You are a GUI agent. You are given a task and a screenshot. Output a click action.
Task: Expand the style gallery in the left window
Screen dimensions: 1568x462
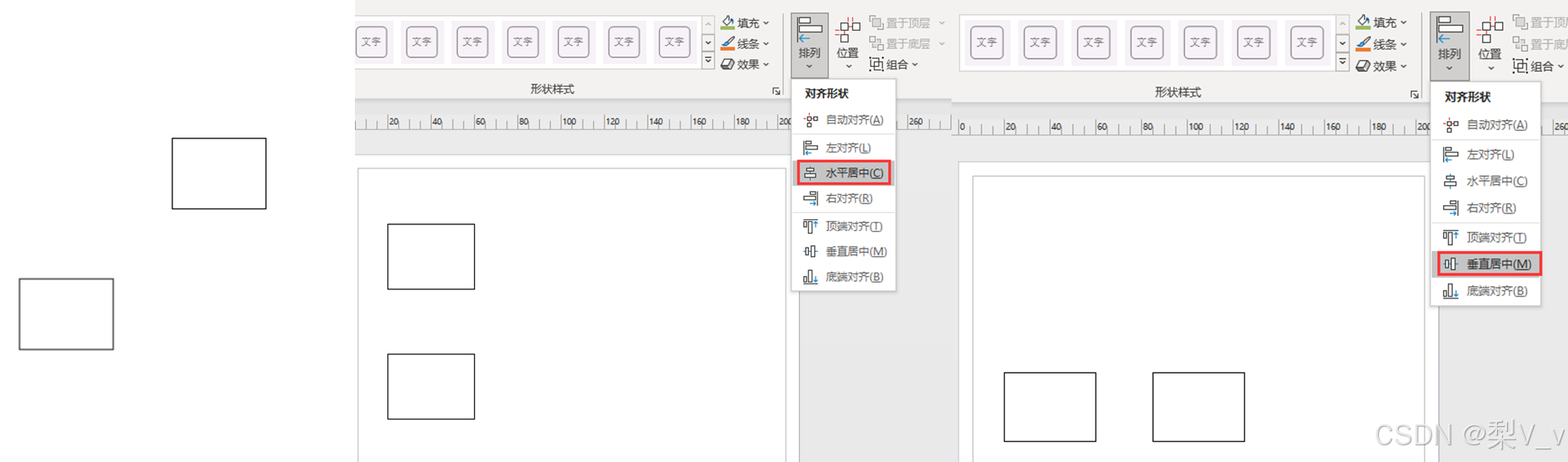coord(708,60)
